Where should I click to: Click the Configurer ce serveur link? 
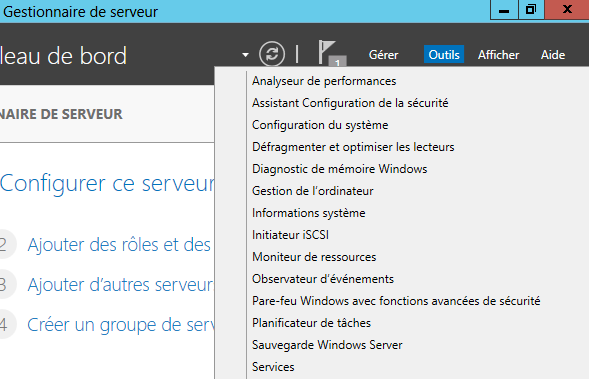tap(107, 184)
